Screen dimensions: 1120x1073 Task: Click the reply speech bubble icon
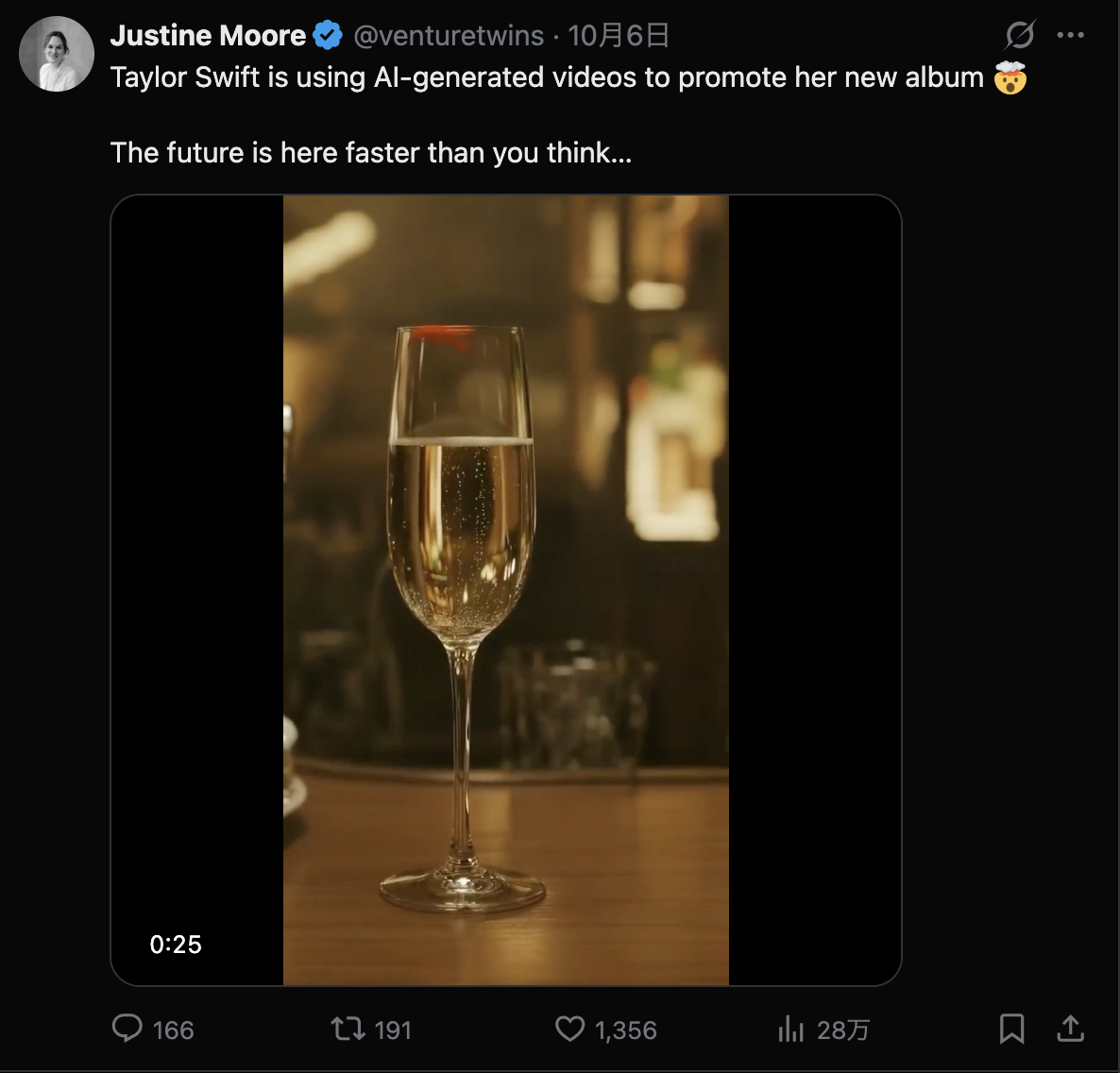tap(127, 1029)
